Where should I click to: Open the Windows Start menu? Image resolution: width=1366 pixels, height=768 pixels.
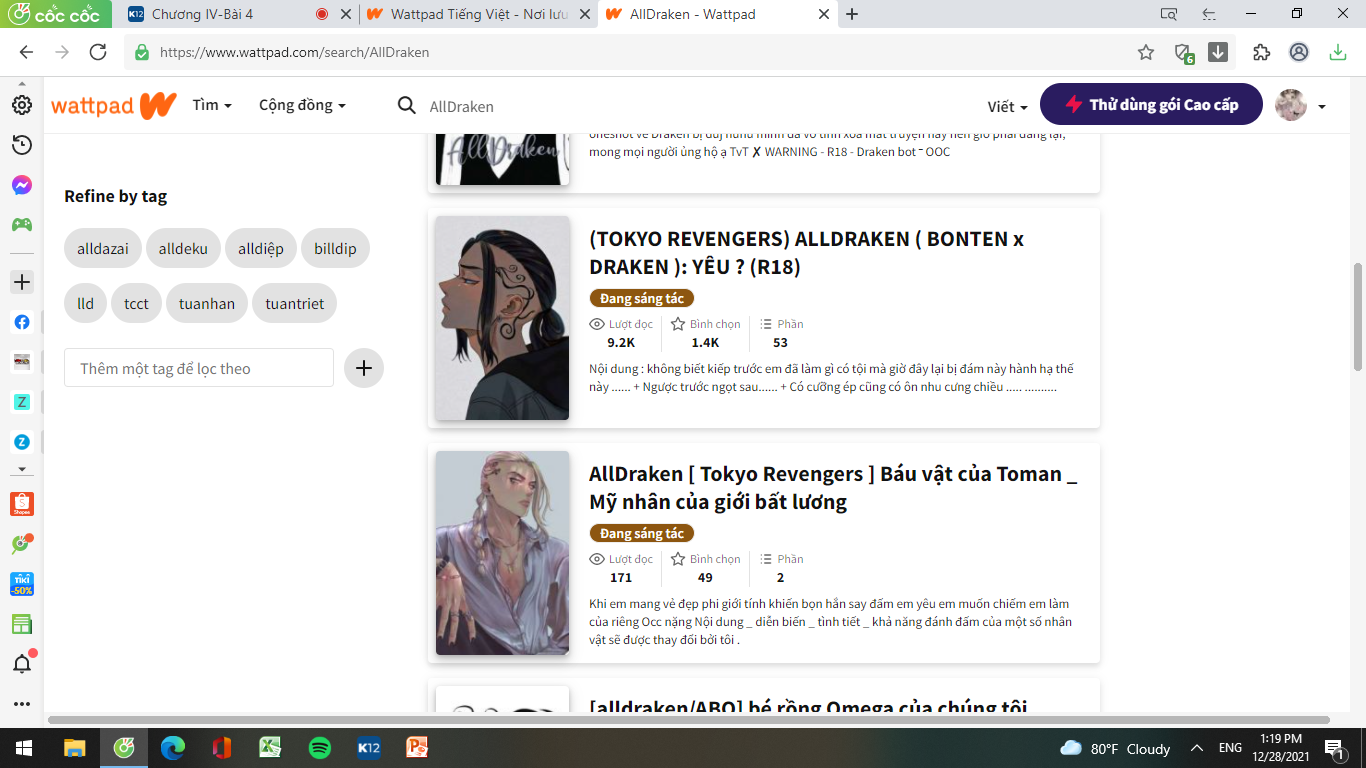coord(24,747)
